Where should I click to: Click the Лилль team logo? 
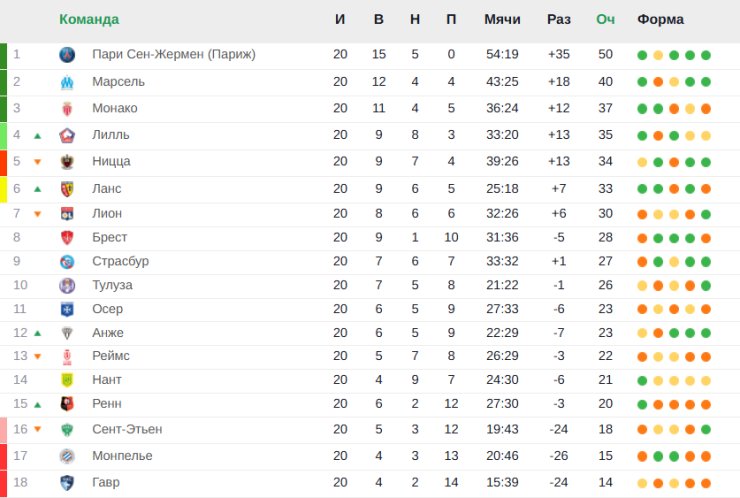tap(67, 135)
